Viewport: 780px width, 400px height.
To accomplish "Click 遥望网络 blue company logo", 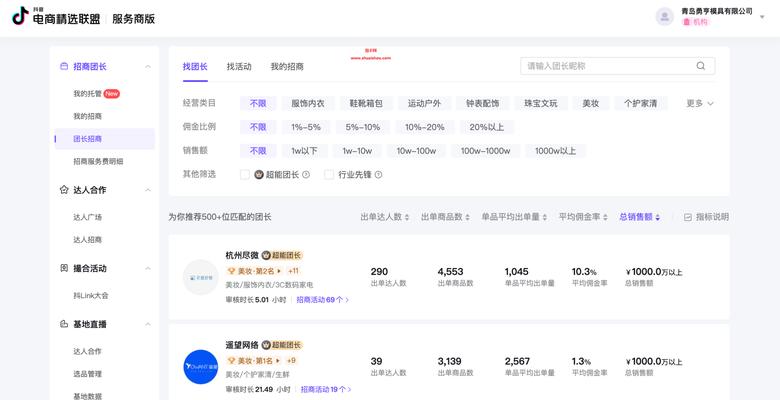I will pyautogui.click(x=200, y=367).
